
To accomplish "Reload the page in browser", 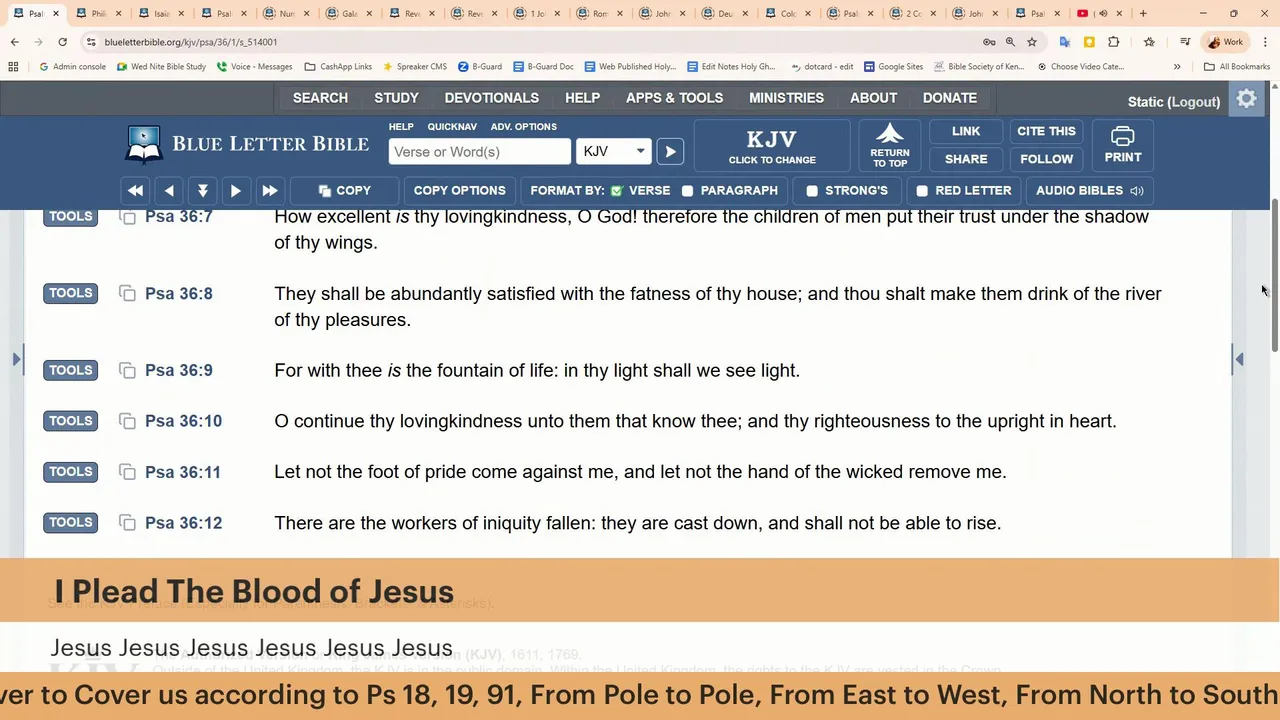I will click(x=62, y=42).
